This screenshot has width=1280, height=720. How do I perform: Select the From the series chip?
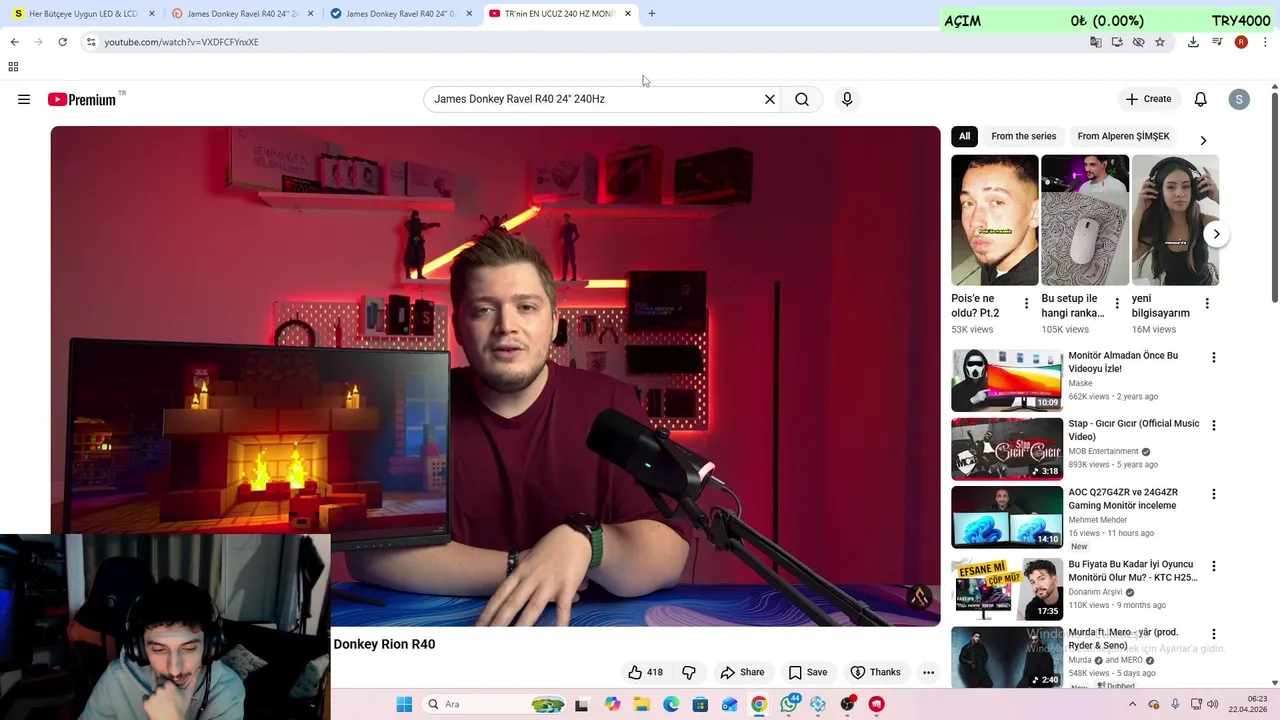click(x=1023, y=136)
